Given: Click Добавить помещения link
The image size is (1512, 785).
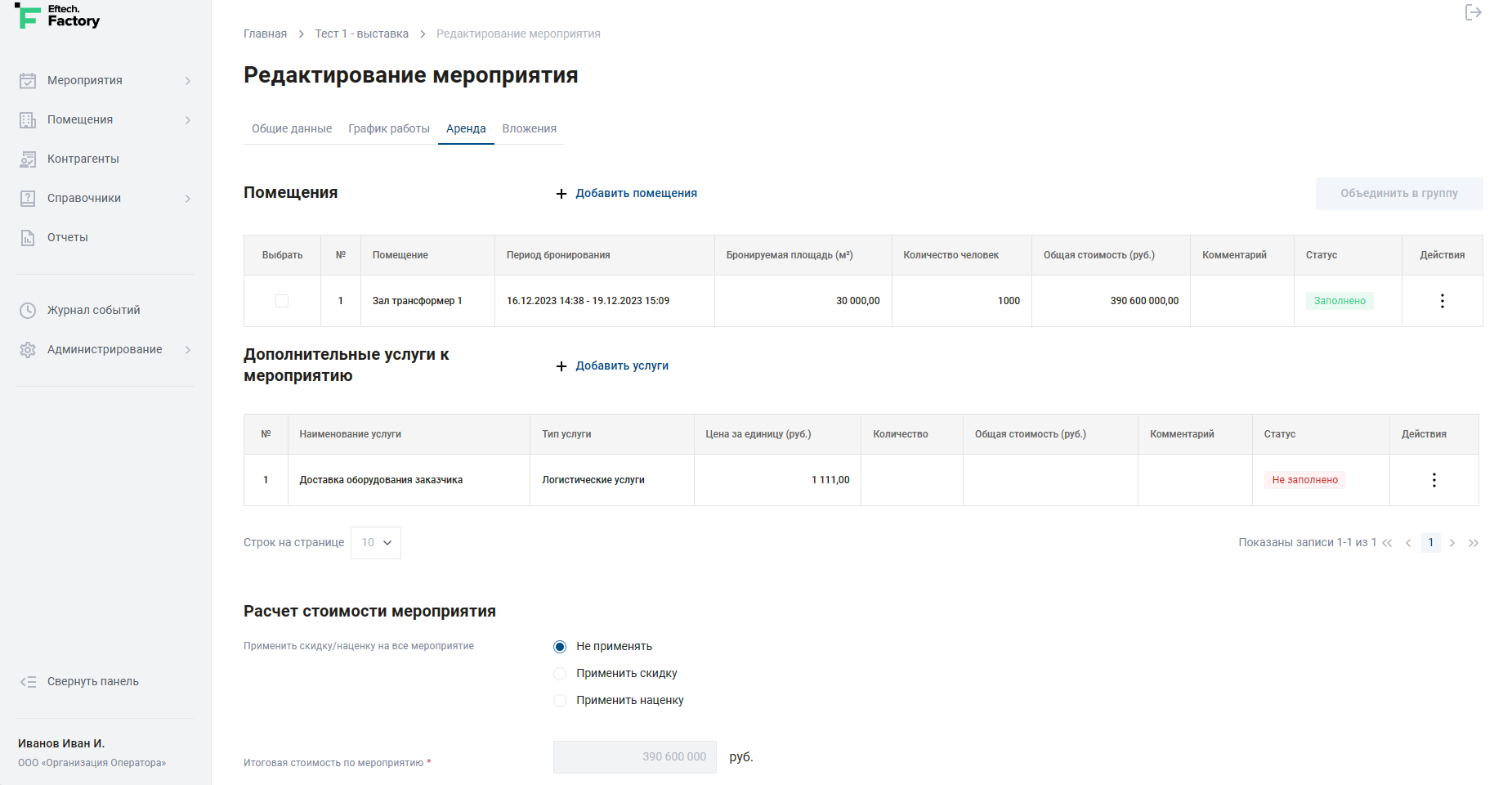Looking at the screenshot, I should [635, 193].
